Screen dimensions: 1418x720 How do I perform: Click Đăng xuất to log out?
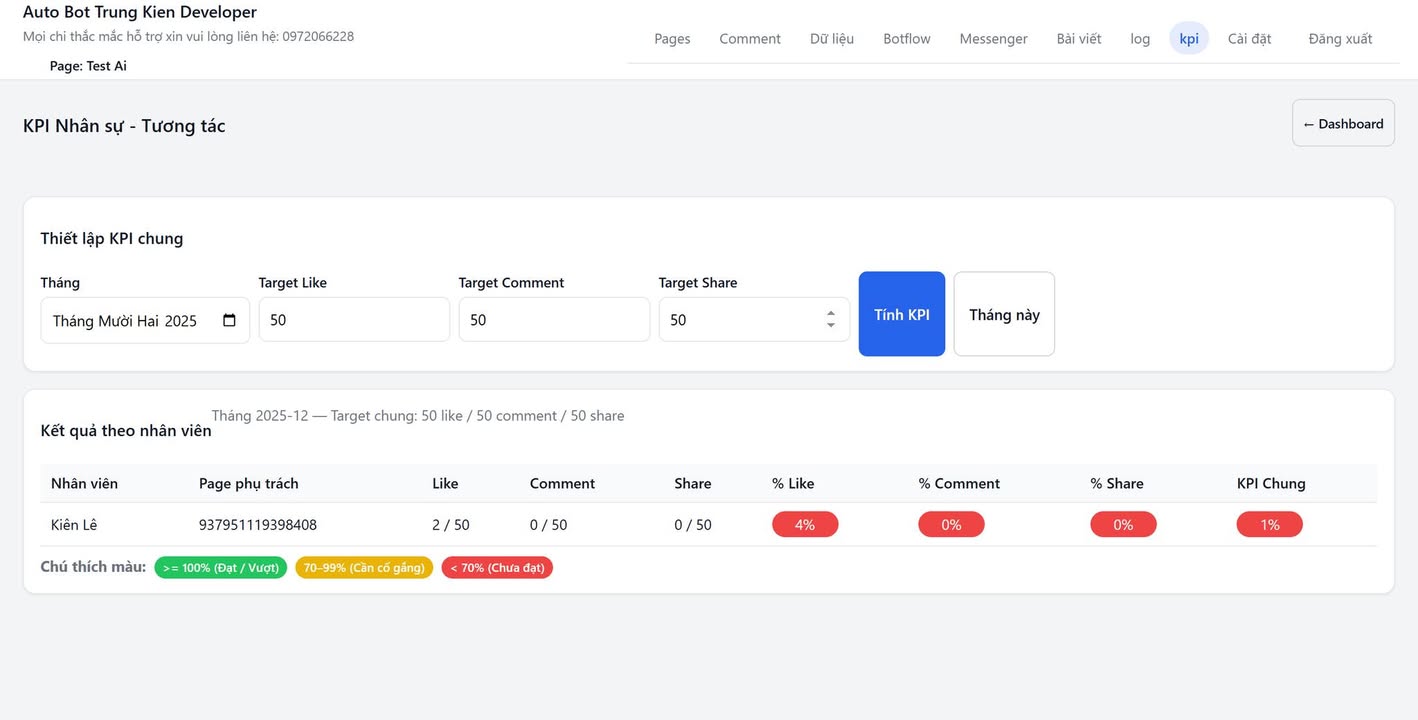[1340, 39]
